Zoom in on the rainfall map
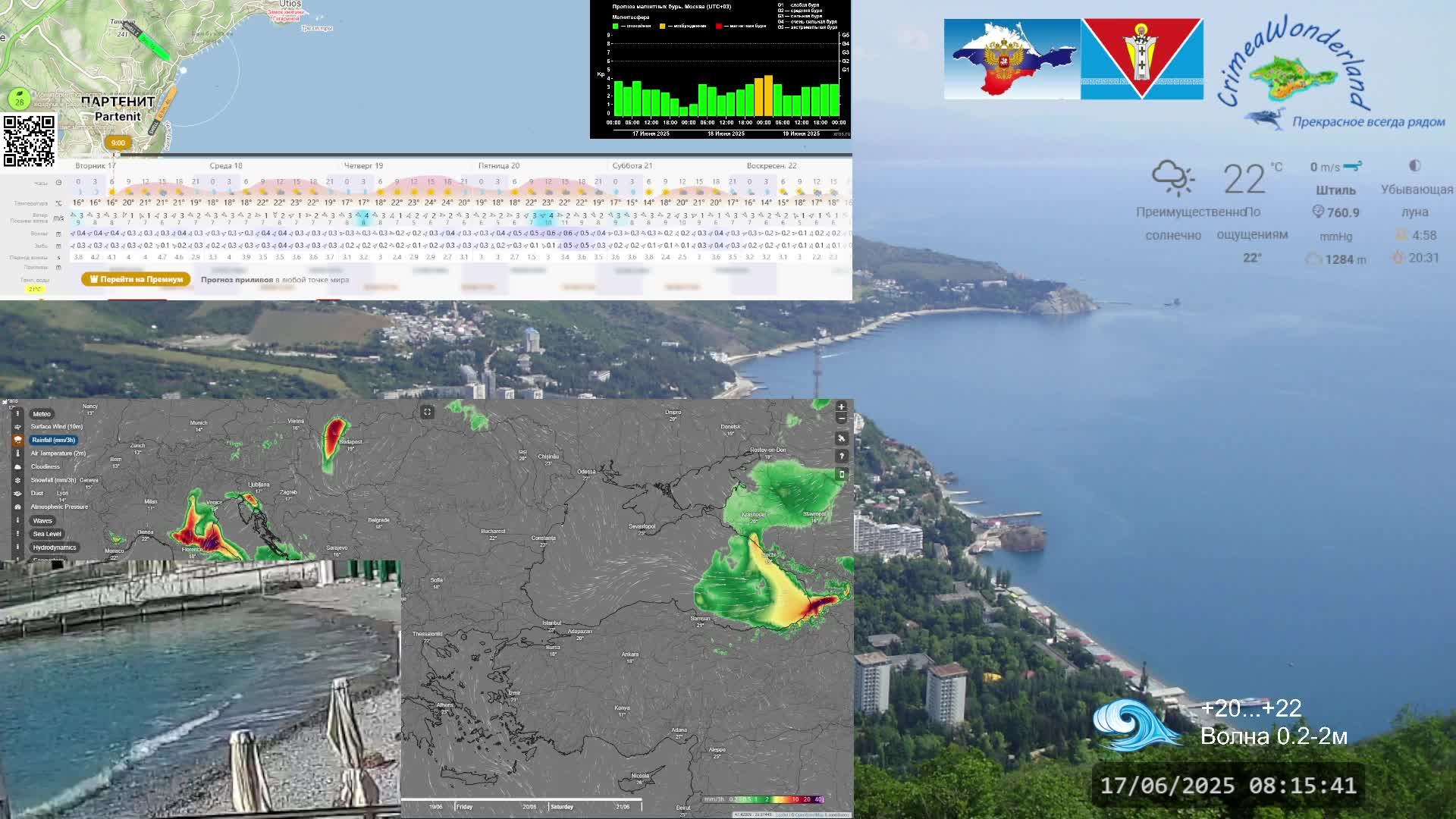This screenshot has height=819, width=1456. [841, 407]
